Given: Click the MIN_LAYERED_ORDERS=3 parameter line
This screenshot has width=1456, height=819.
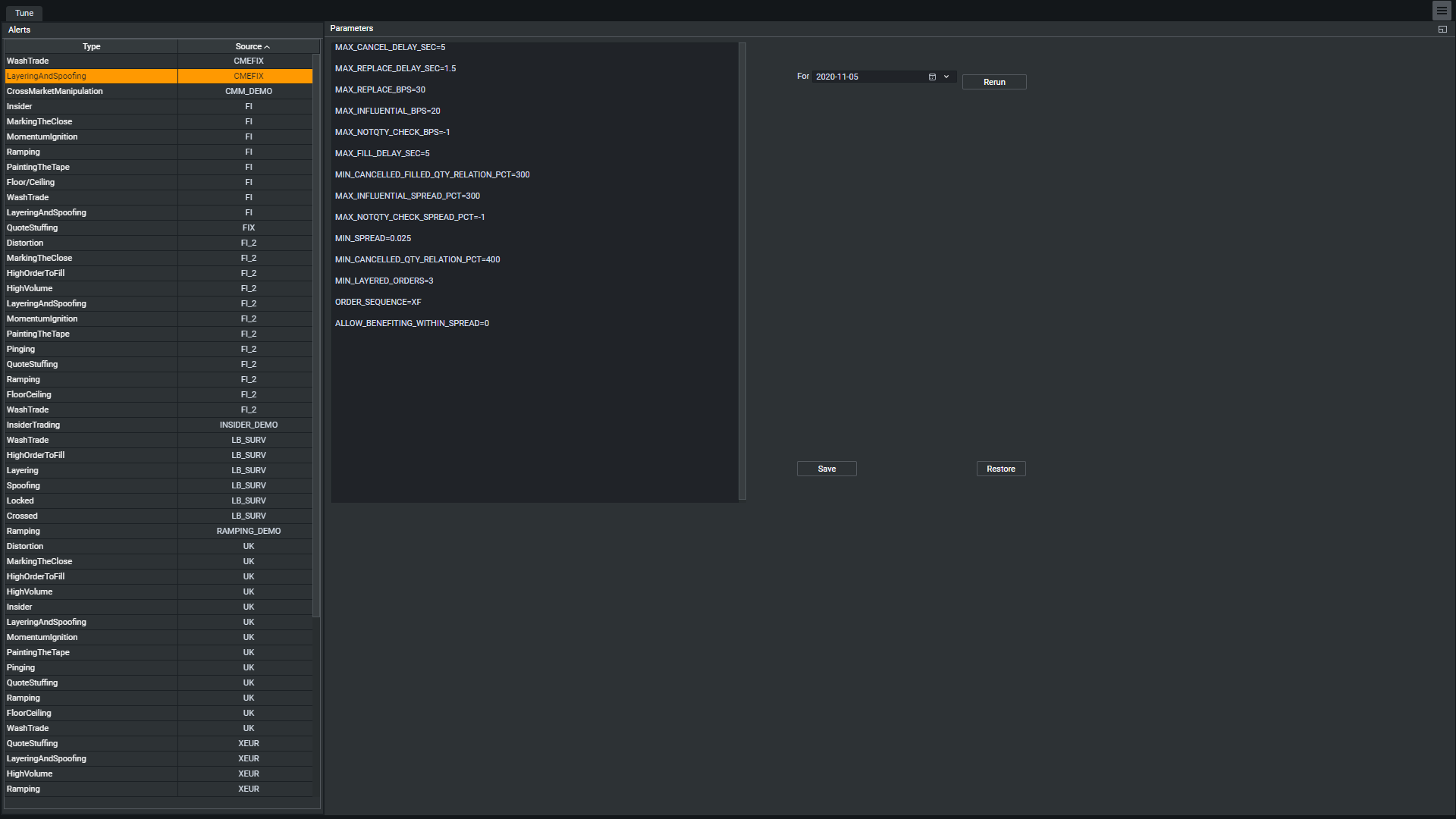Looking at the screenshot, I should [x=384, y=281].
